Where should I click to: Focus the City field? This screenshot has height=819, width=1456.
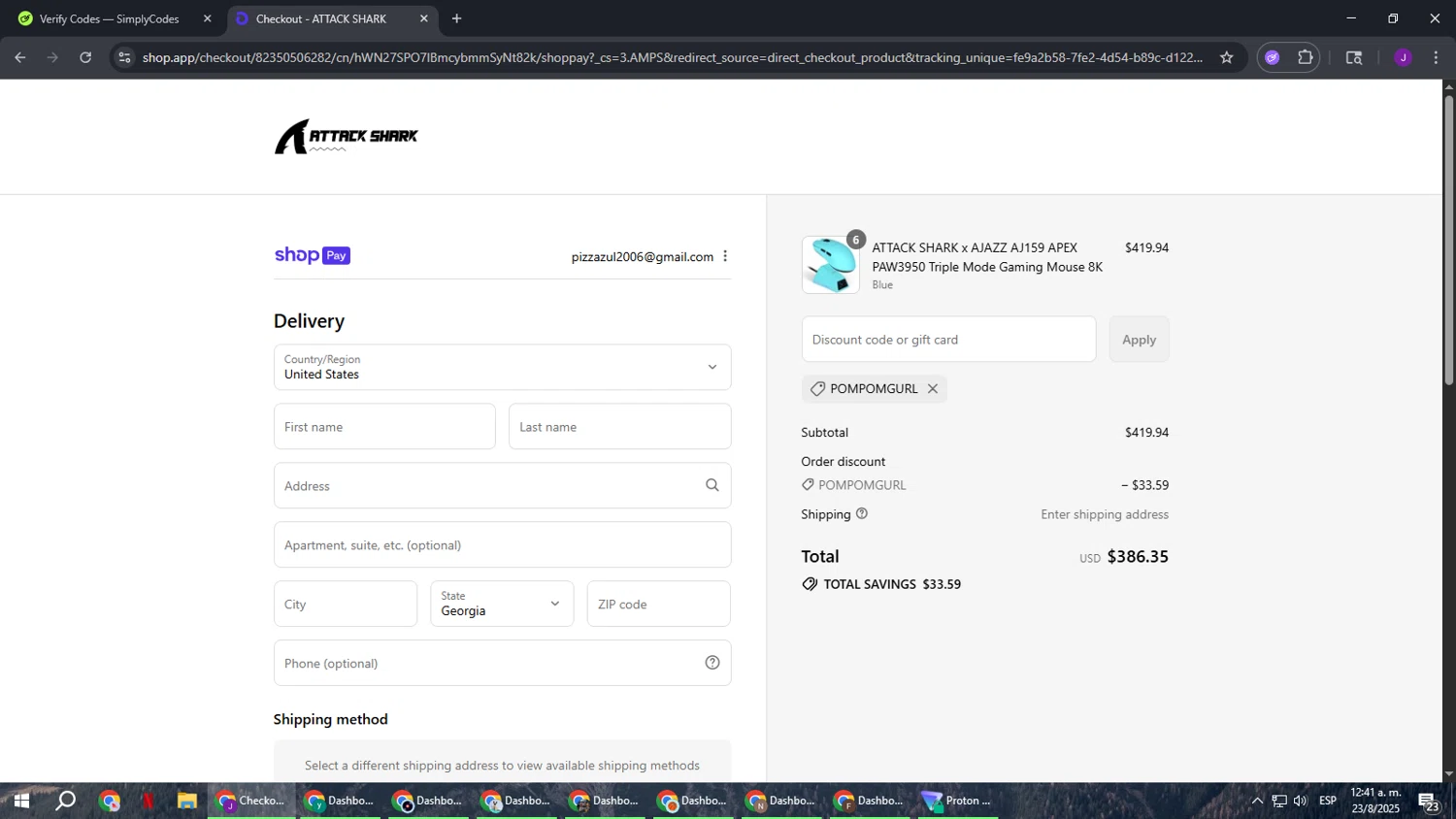click(346, 604)
